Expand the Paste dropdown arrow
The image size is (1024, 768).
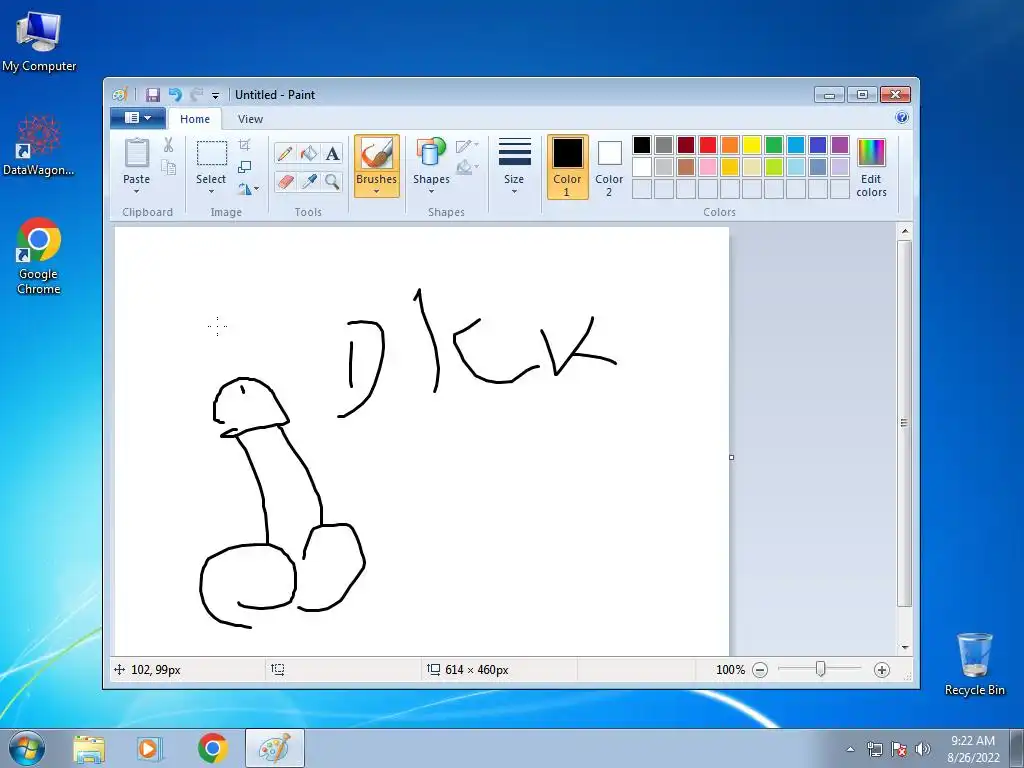[x=136, y=192]
